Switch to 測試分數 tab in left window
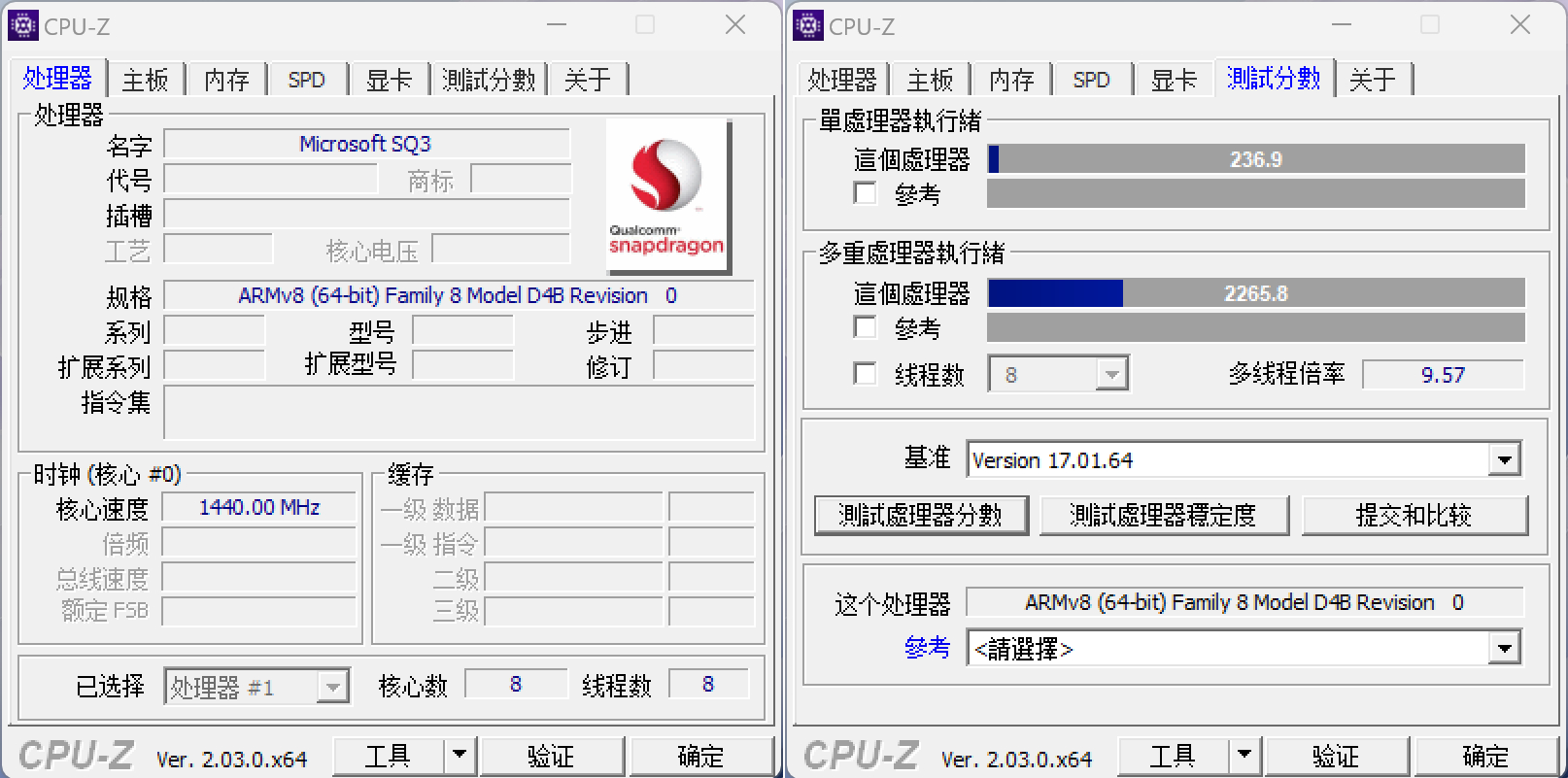This screenshot has width=1568, height=778. click(x=489, y=80)
